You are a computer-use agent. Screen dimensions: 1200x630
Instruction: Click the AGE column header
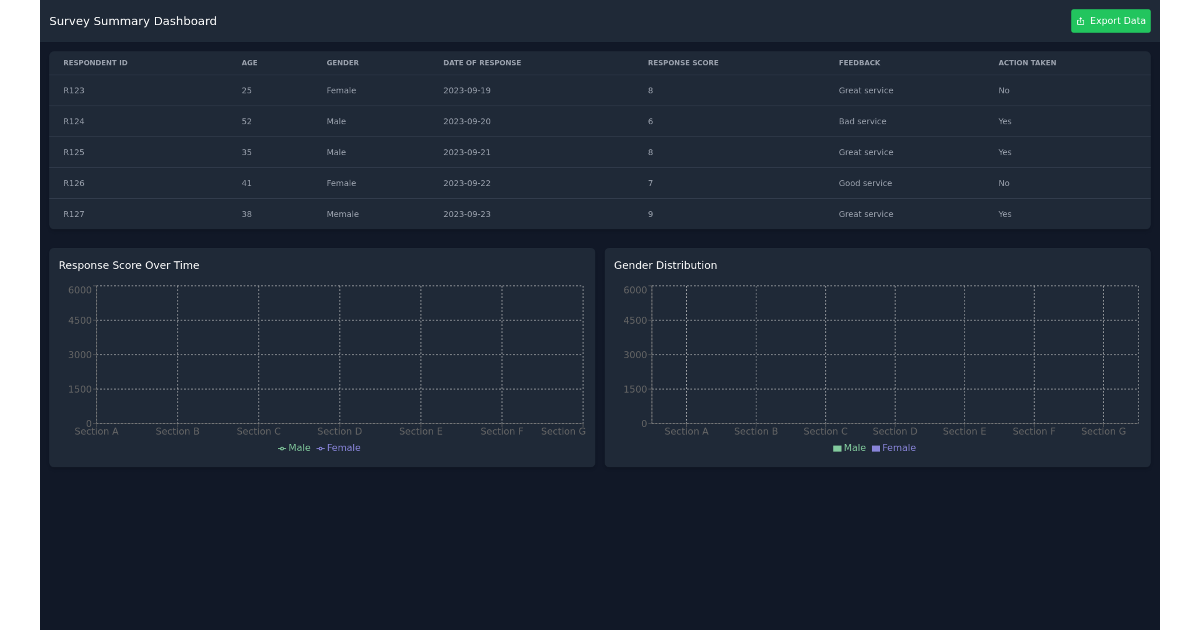[249, 62]
